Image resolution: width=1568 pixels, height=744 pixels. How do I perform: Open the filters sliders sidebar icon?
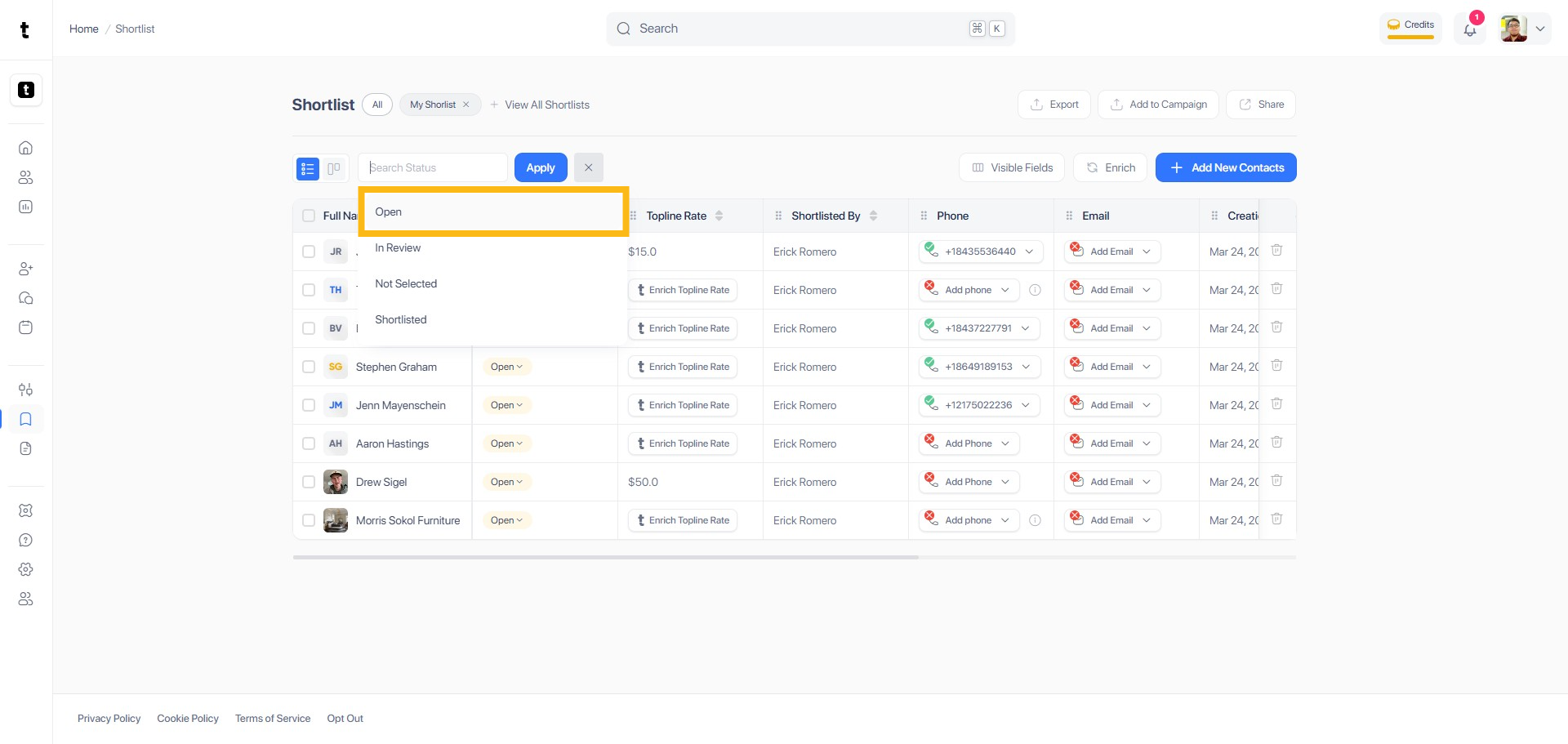click(x=26, y=390)
